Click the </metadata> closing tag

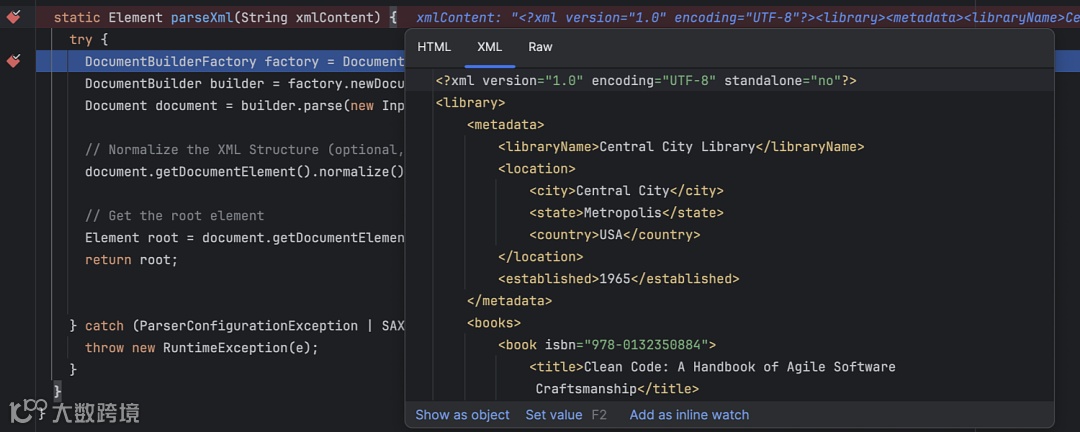click(x=510, y=301)
